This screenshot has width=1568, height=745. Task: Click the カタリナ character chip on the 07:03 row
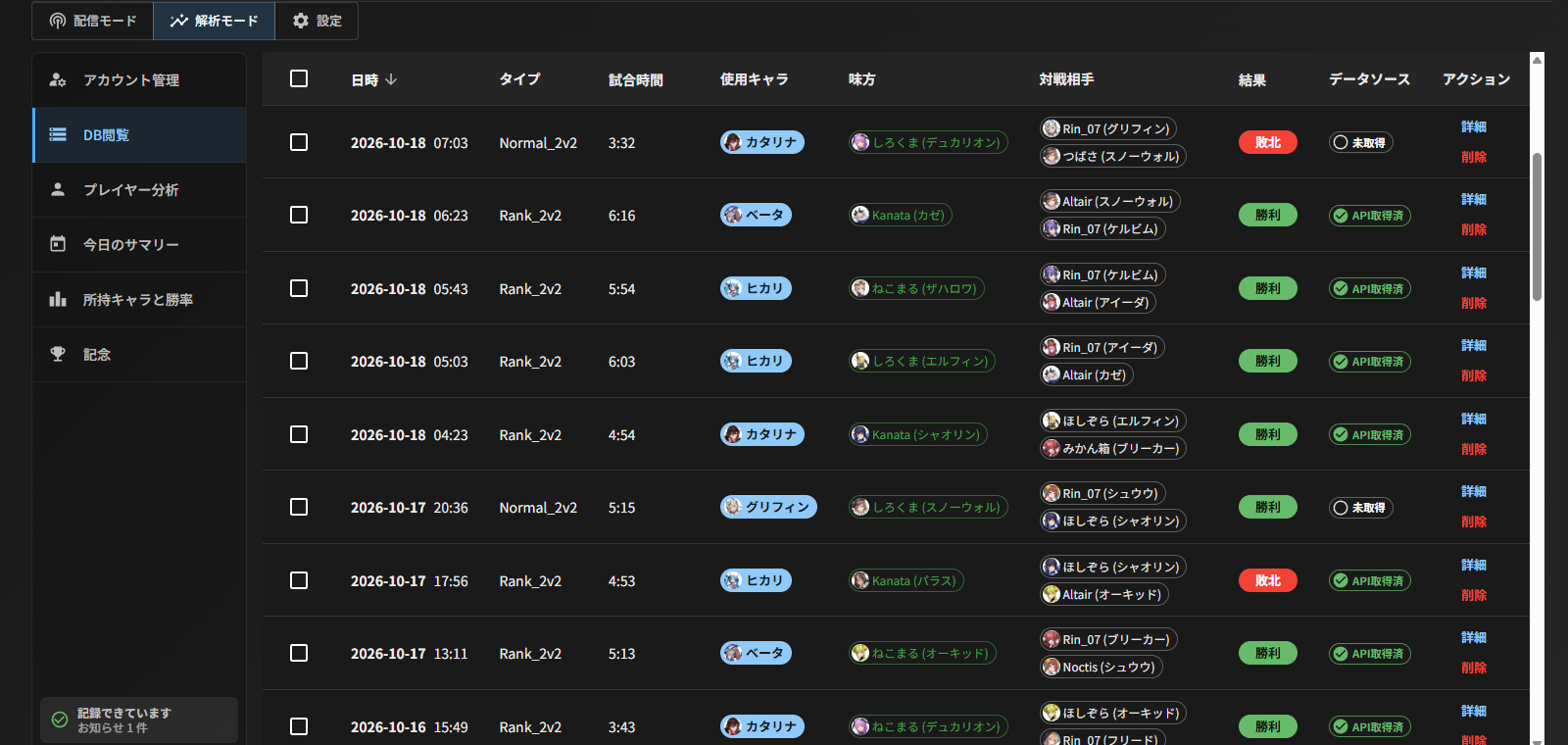(762, 142)
